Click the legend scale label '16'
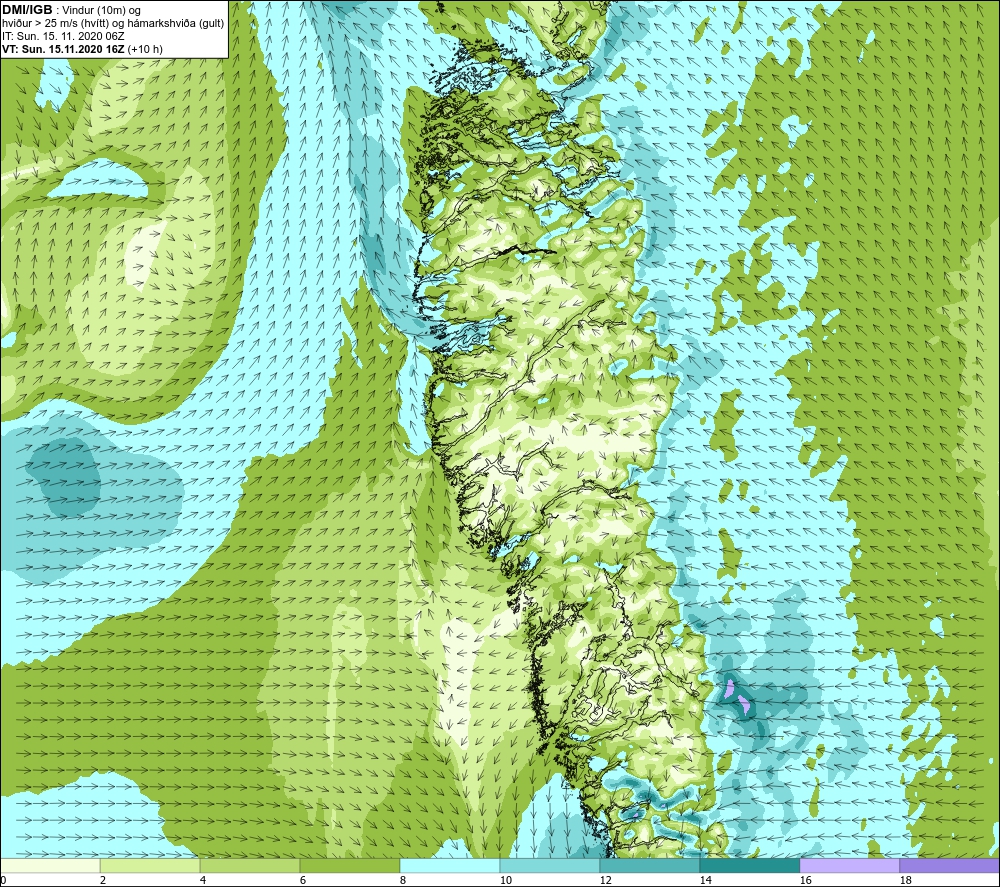The height and width of the screenshot is (887, 1000). [x=805, y=881]
